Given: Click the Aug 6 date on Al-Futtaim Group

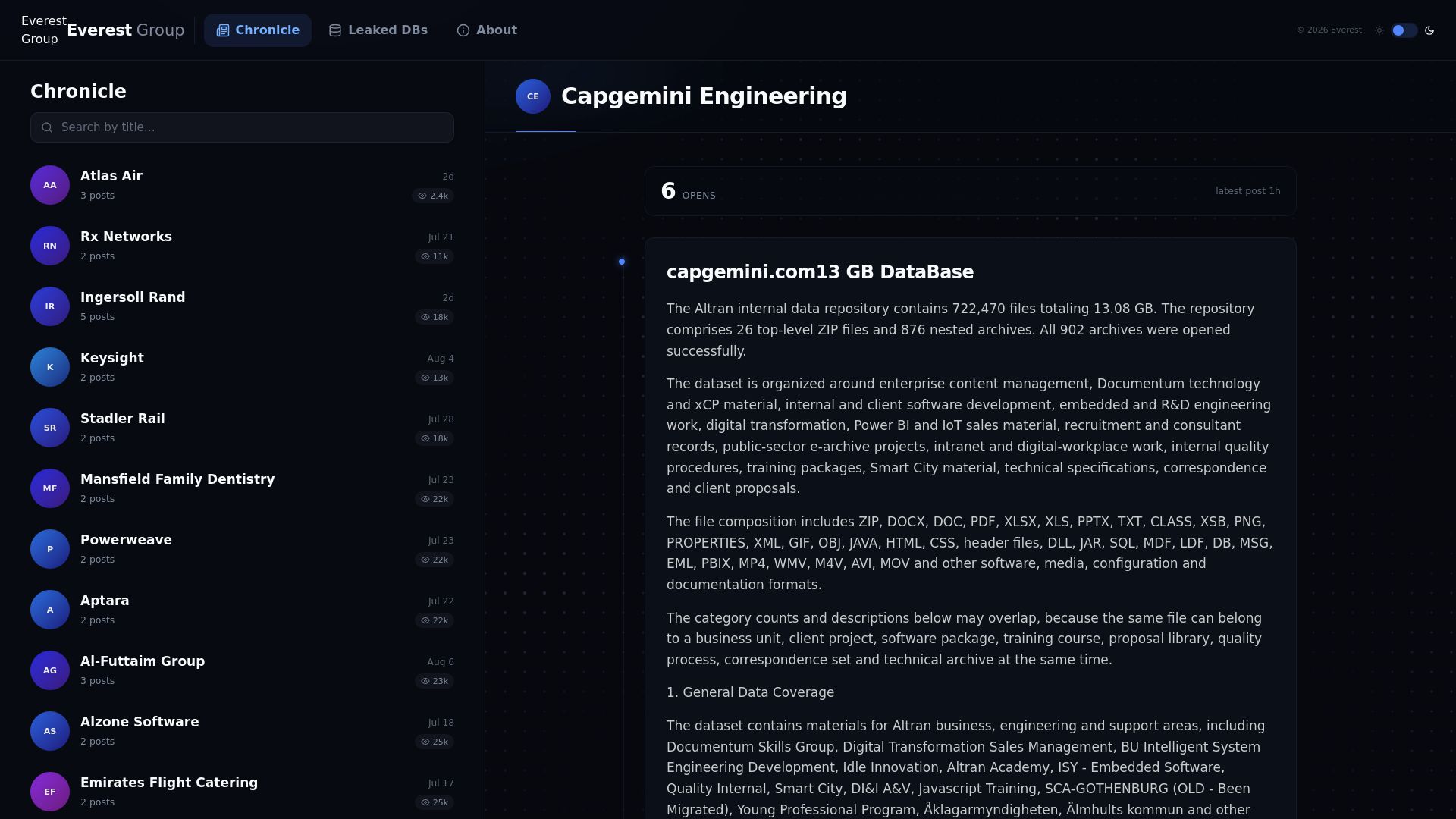Looking at the screenshot, I should point(441,662).
